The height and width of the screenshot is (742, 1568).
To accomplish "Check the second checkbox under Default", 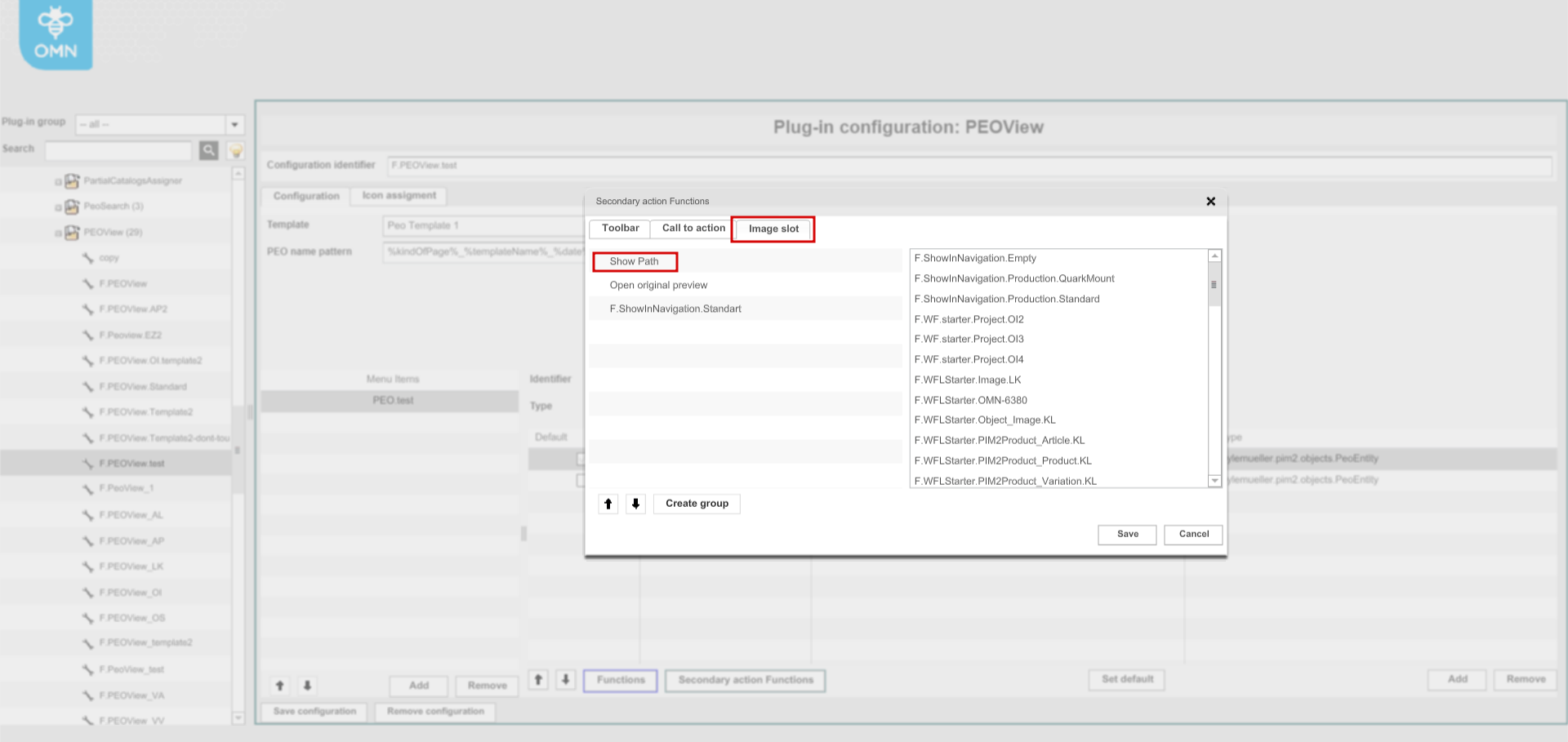I will coord(580,480).
